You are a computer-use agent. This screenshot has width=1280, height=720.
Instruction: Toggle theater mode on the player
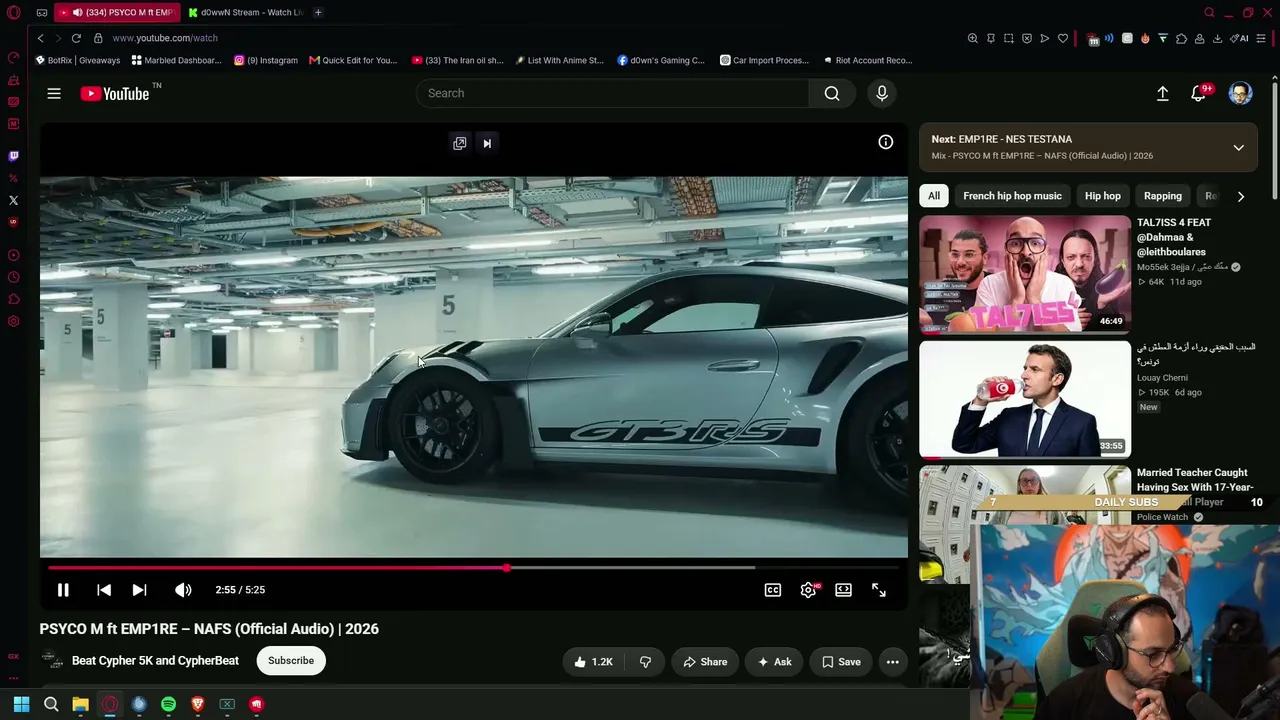(x=843, y=590)
